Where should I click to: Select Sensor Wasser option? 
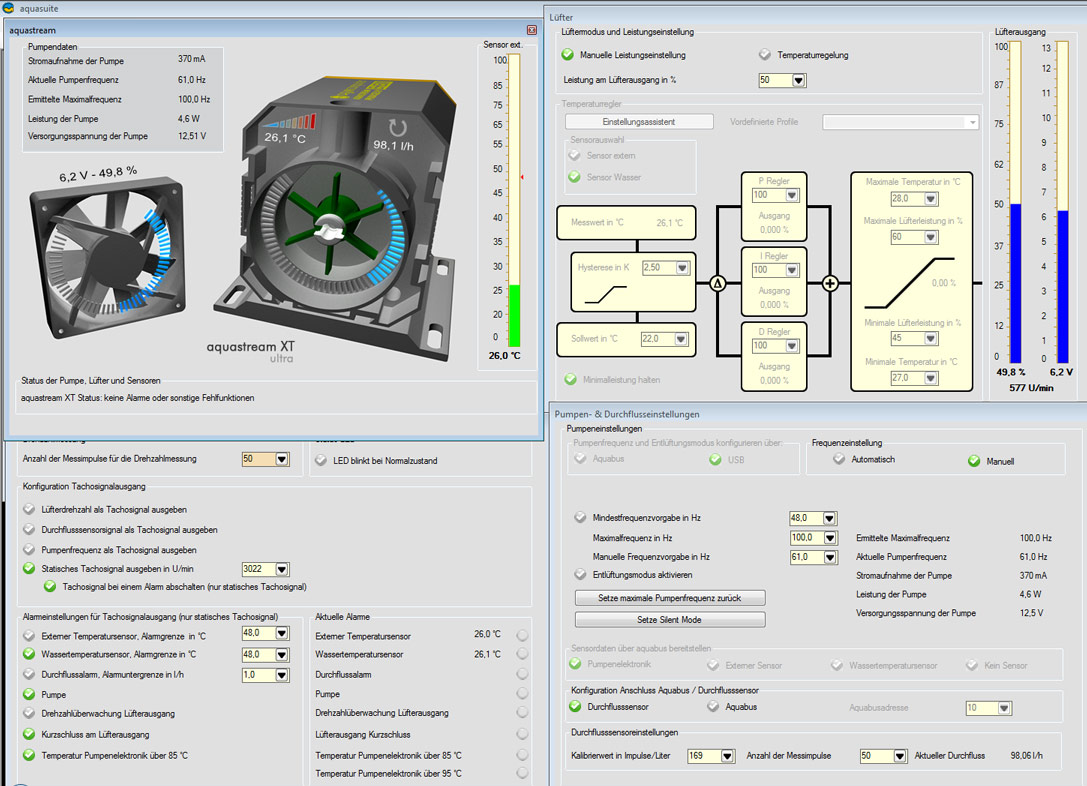coord(574,177)
